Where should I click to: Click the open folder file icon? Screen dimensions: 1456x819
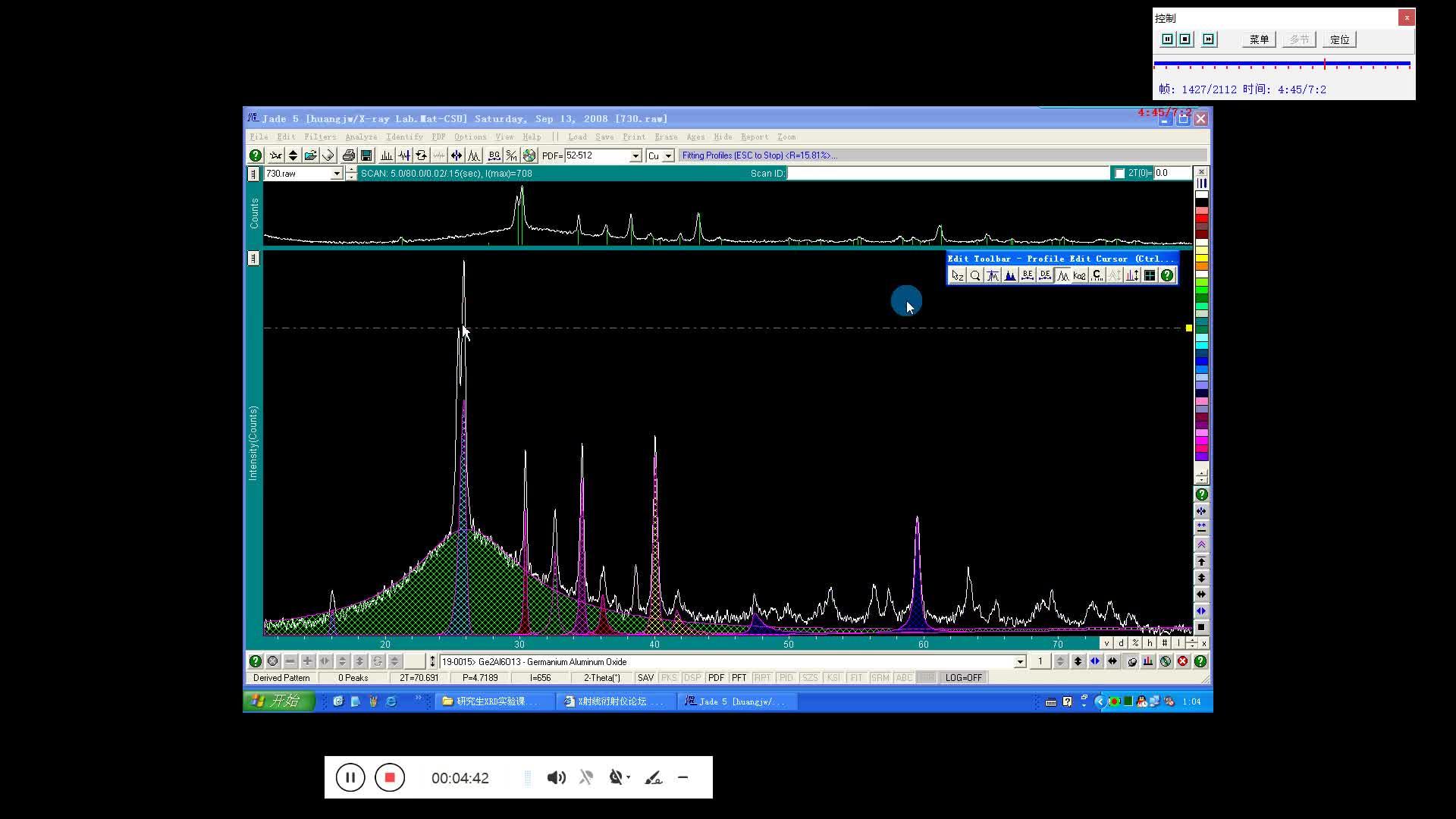[x=310, y=155]
